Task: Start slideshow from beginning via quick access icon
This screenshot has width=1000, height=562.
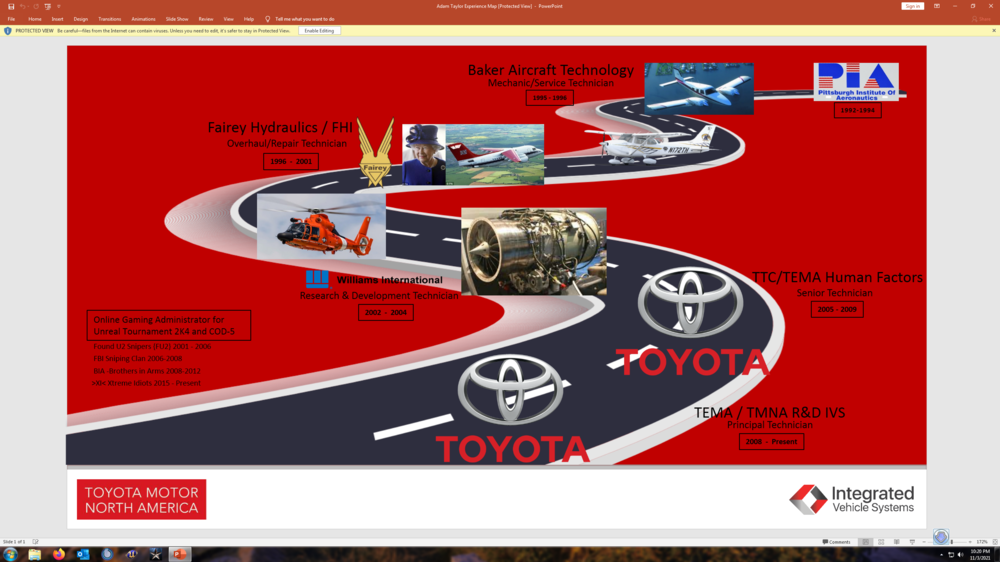Action: [x=48, y=6]
